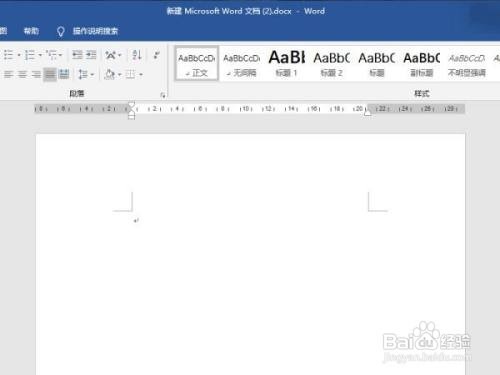Open the borders dropdown arrow

coord(141,74)
